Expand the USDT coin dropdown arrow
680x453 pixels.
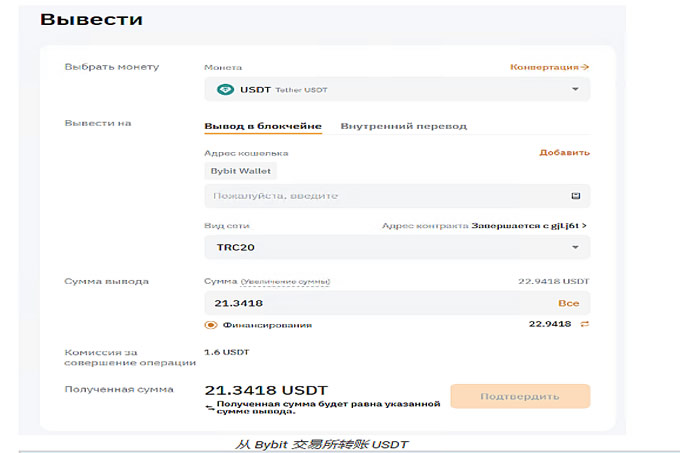coord(575,89)
